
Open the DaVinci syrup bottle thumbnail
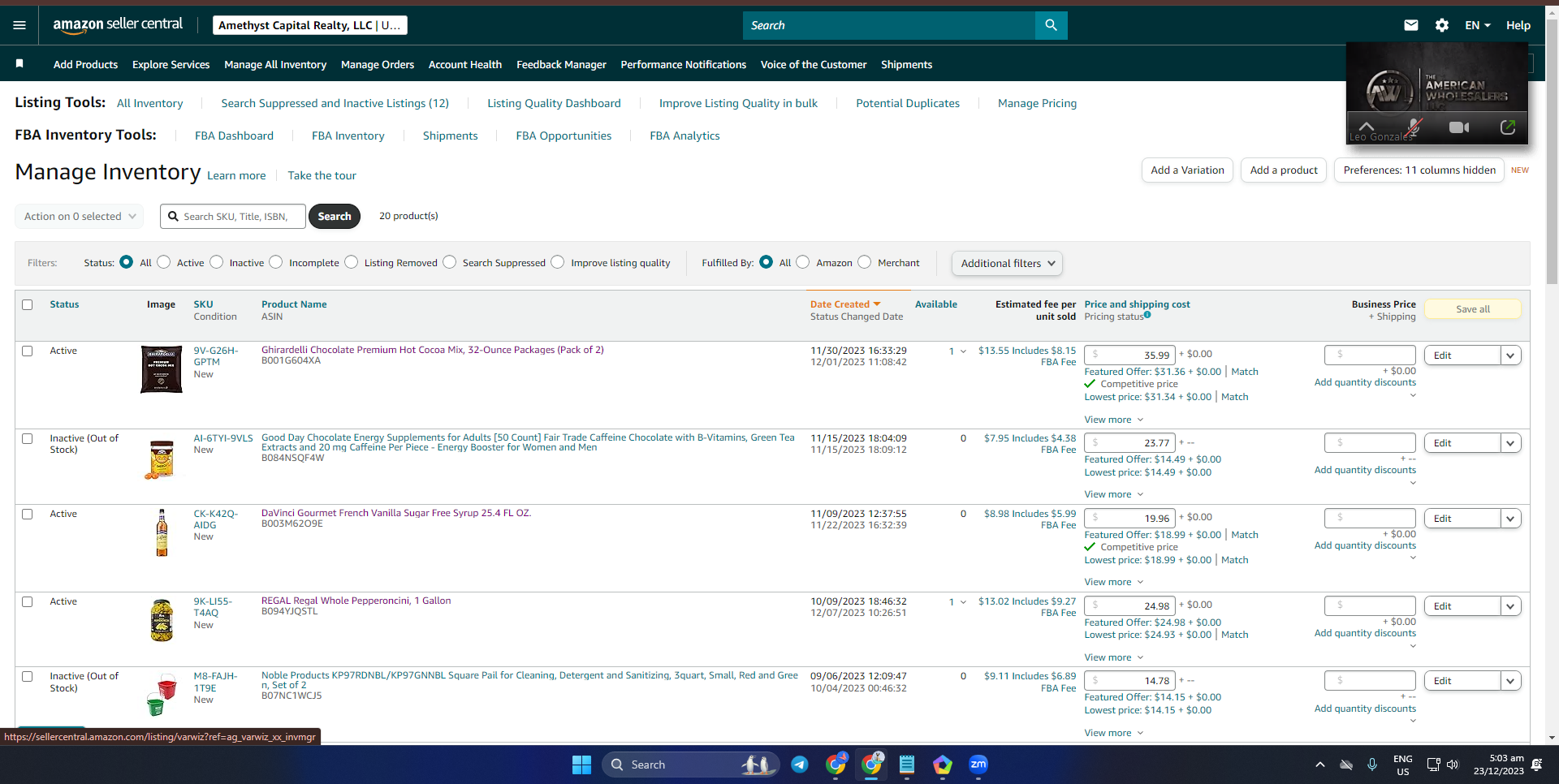tap(162, 532)
